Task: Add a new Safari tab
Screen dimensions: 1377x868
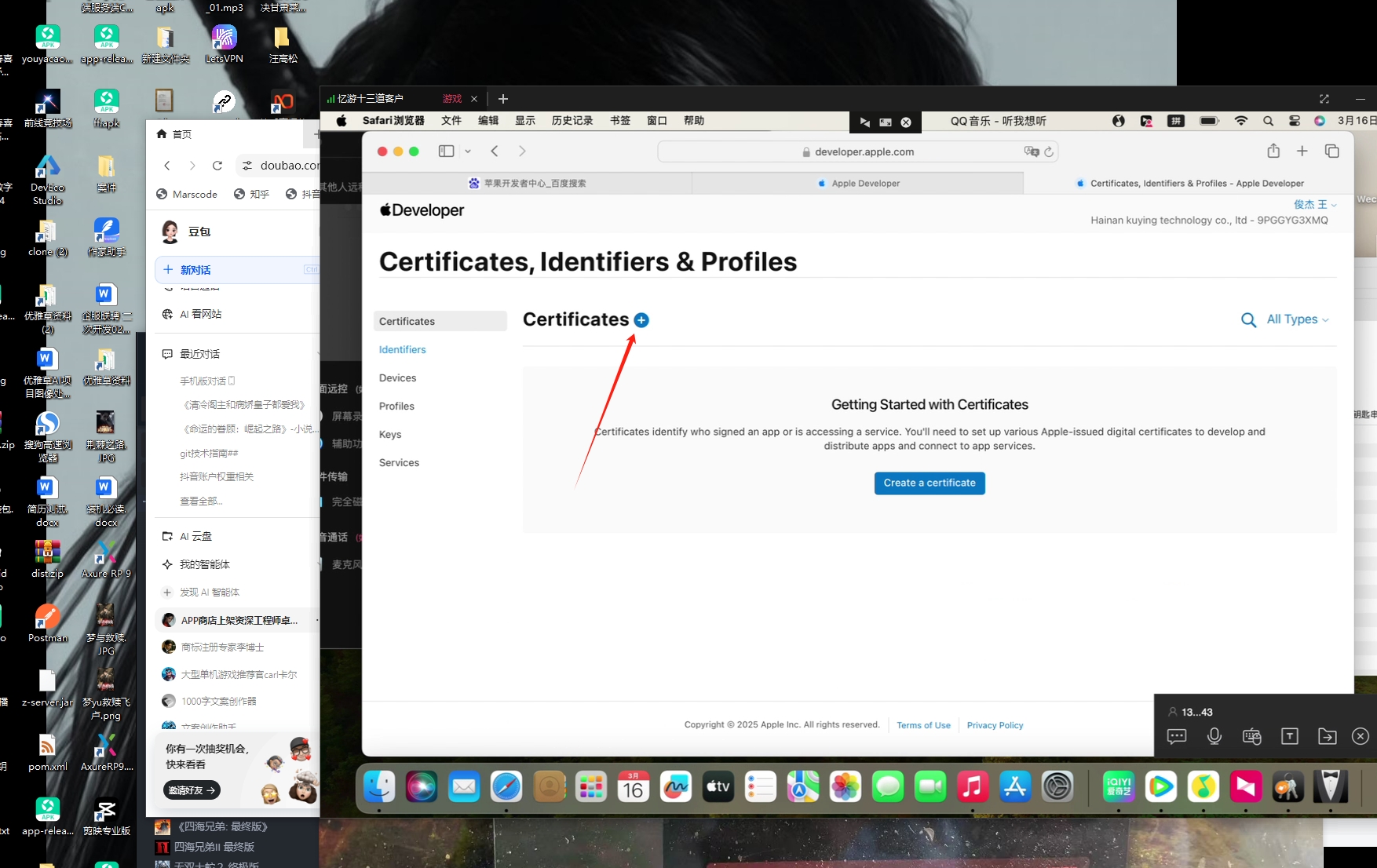Action: (1302, 151)
